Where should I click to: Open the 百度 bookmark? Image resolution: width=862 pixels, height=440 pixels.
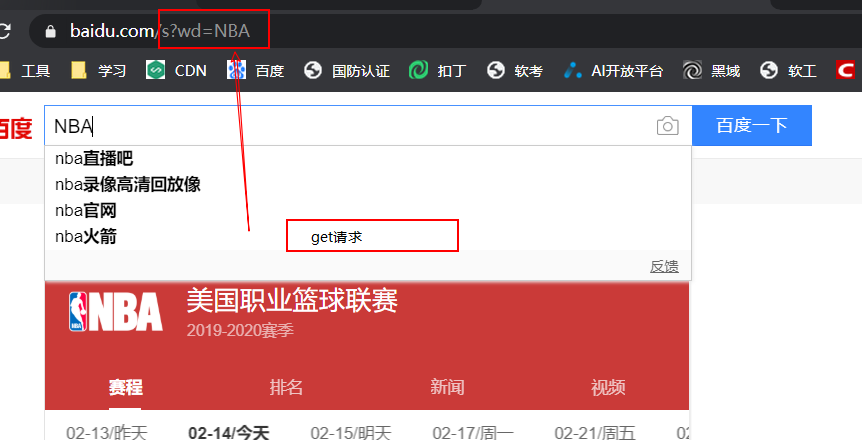[x=256, y=70]
